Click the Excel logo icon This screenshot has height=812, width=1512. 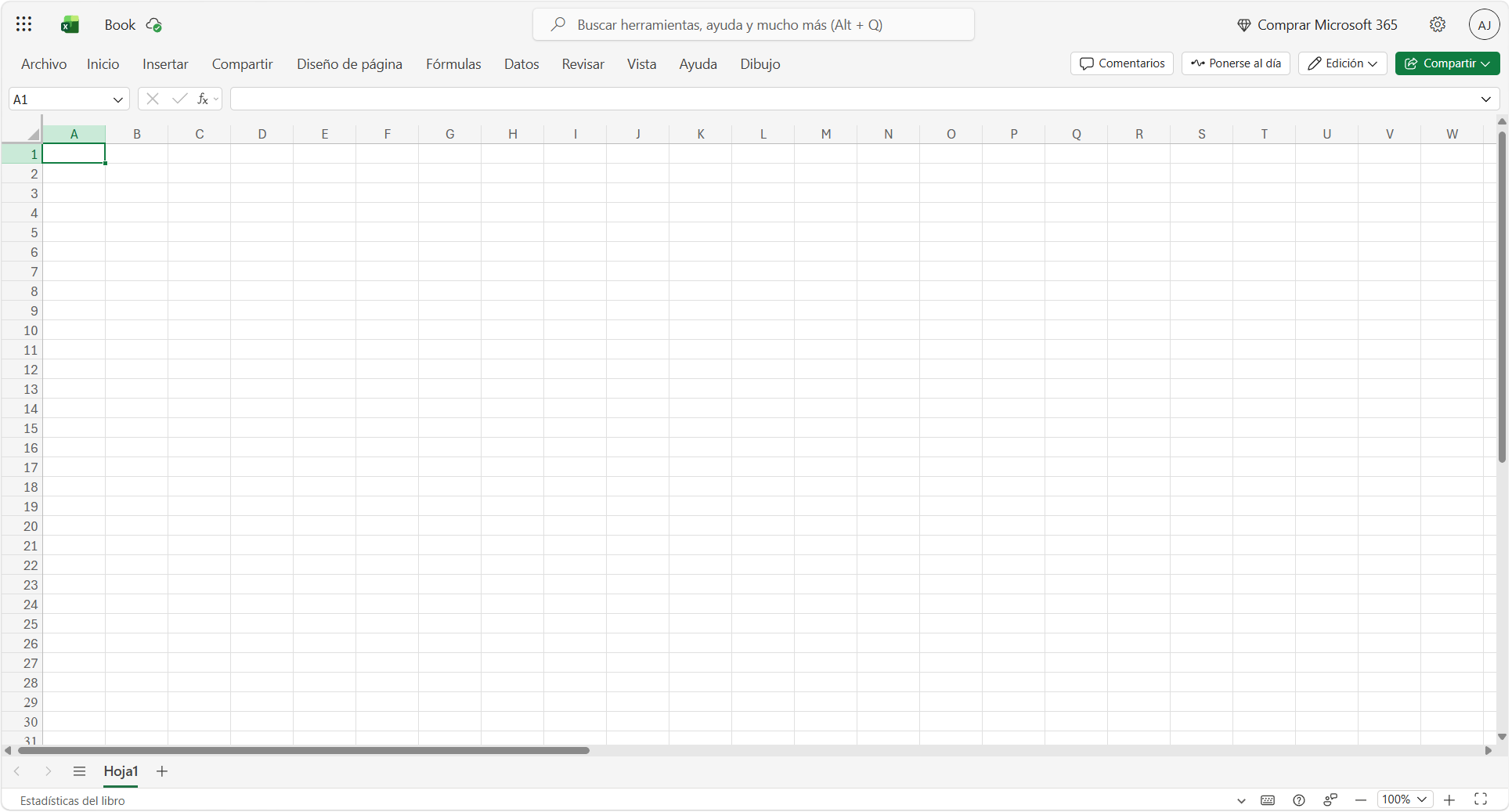pyautogui.click(x=70, y=25)
